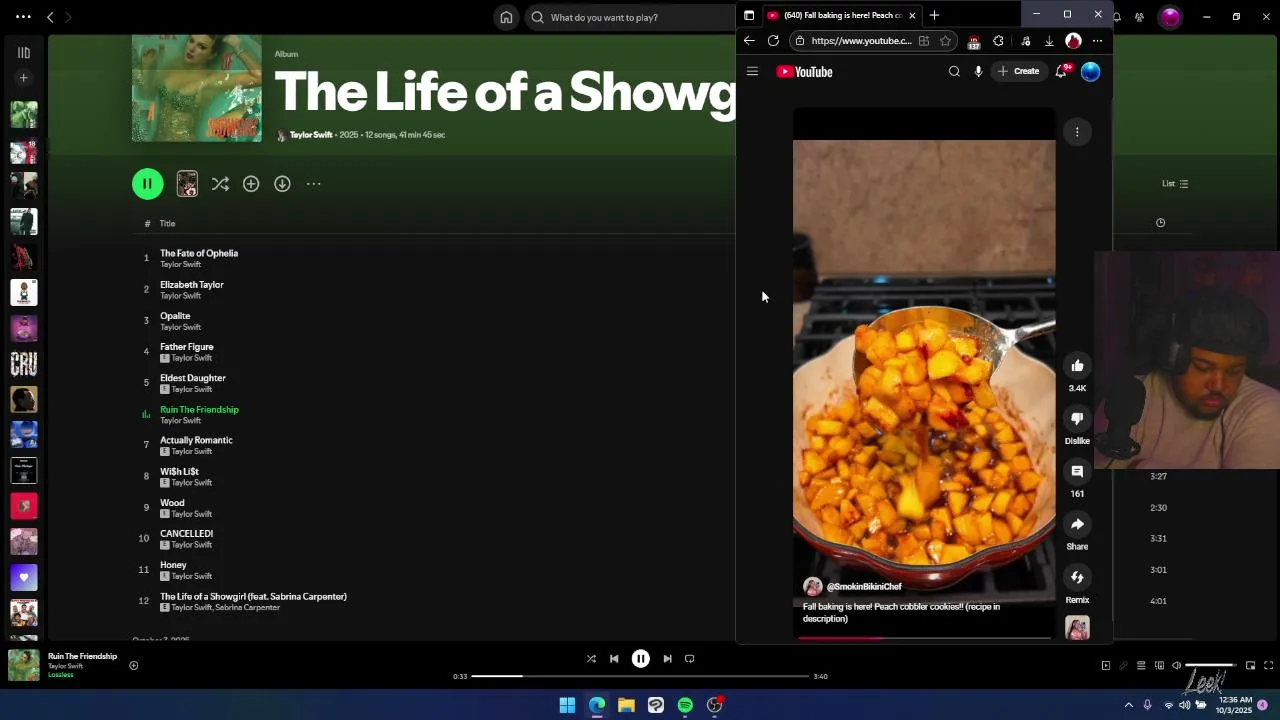
Task: Open YouTube search
Action: (x=954, y=72)
